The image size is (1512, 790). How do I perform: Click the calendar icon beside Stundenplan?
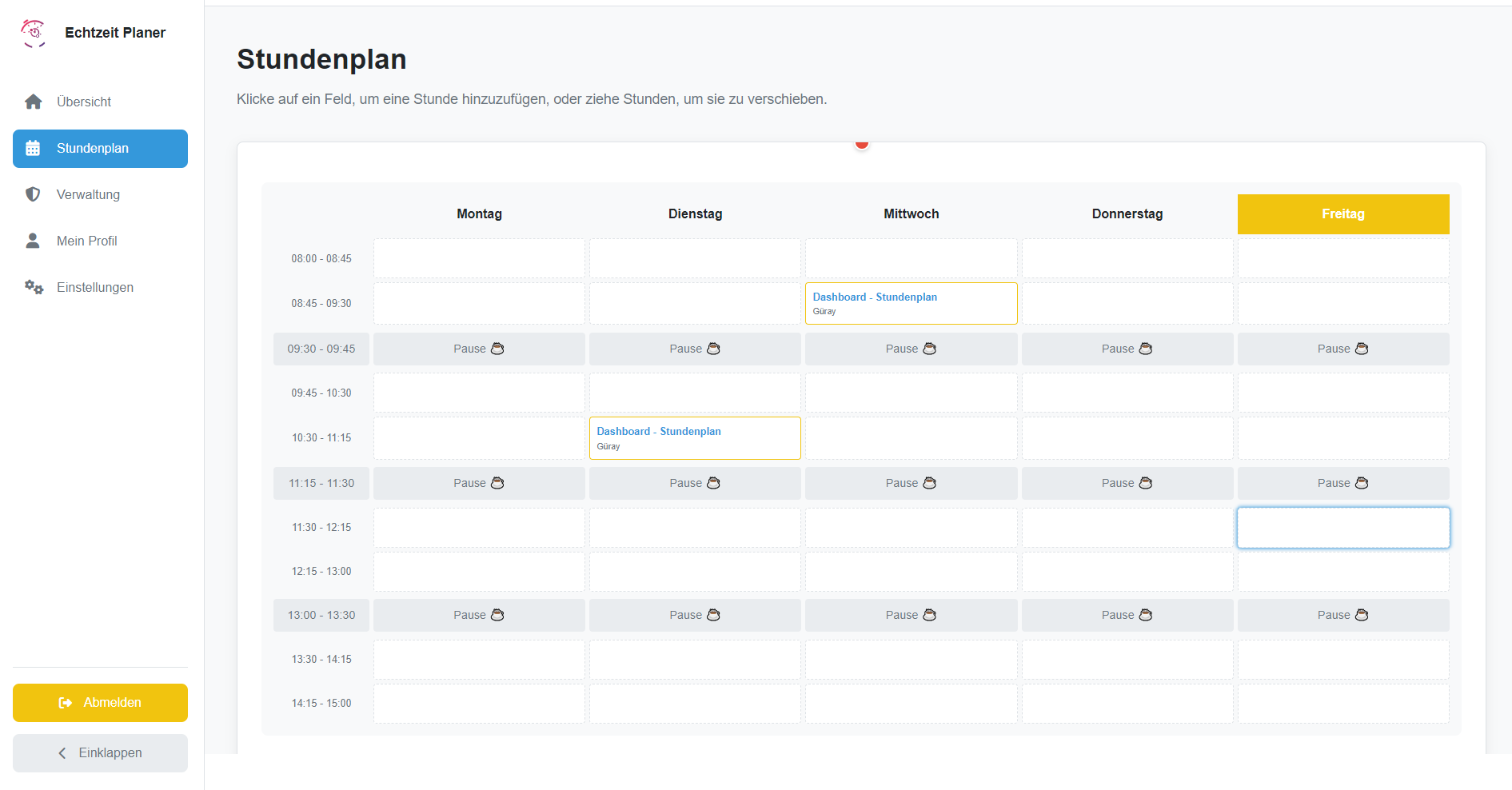(x=33, y=149)
